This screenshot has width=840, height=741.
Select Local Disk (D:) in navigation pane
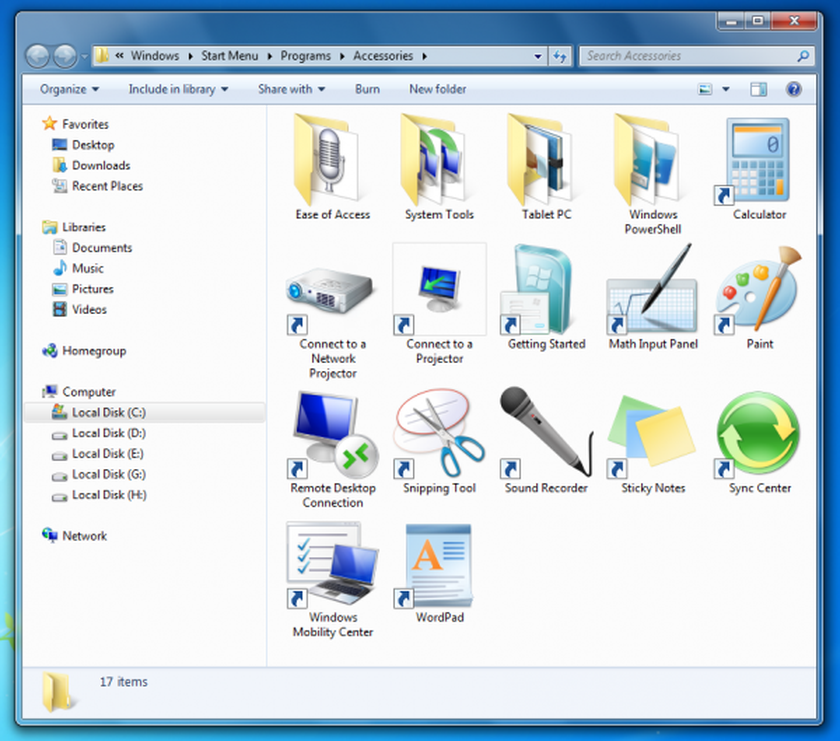coord(108,433)
